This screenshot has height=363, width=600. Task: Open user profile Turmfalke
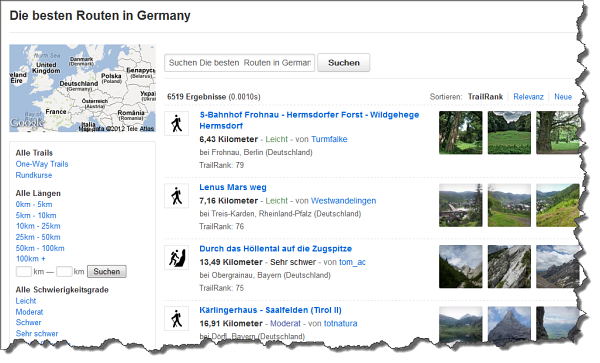(329, 139)
